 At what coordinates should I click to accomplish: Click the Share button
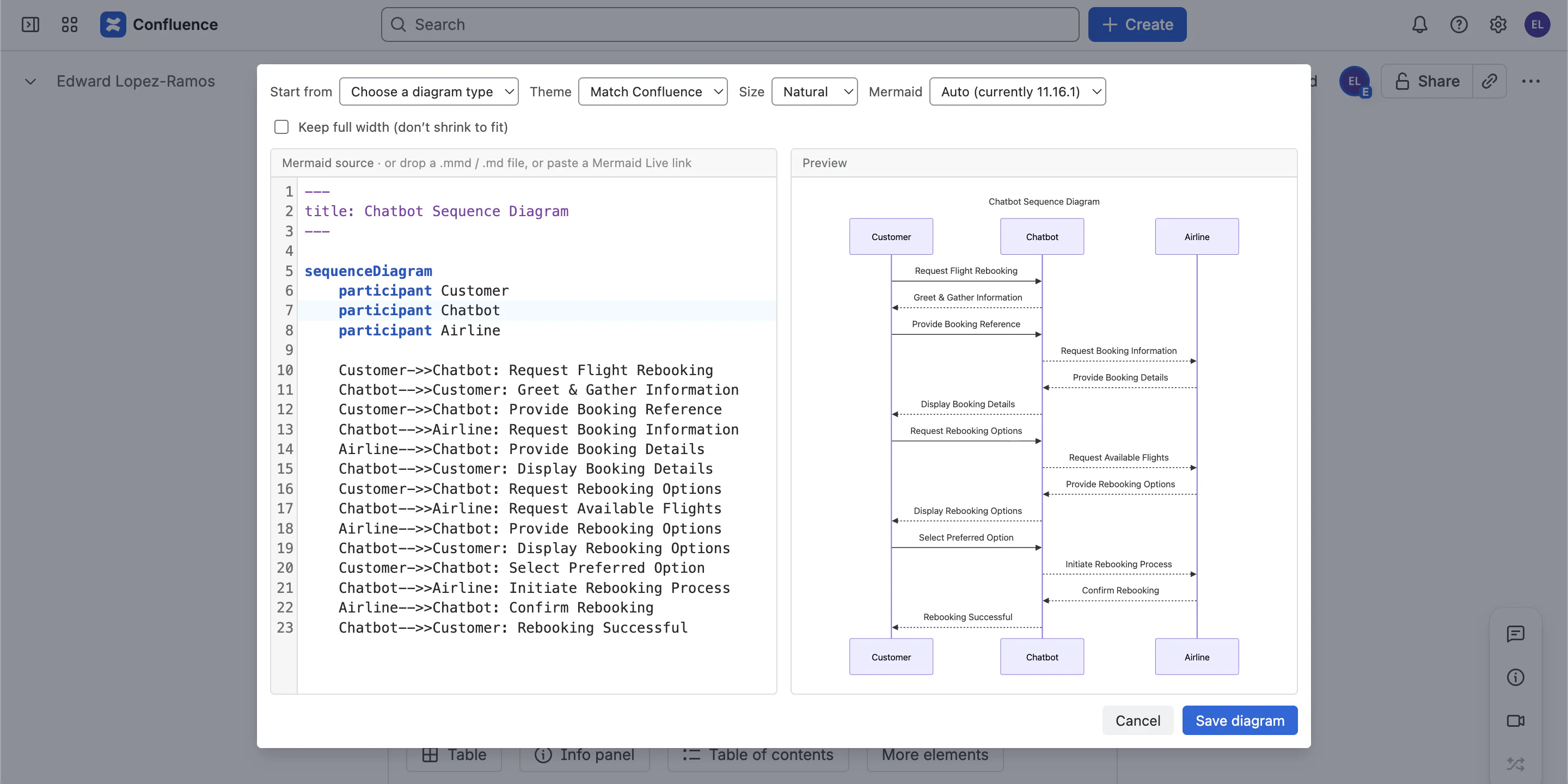point(1426,81)
